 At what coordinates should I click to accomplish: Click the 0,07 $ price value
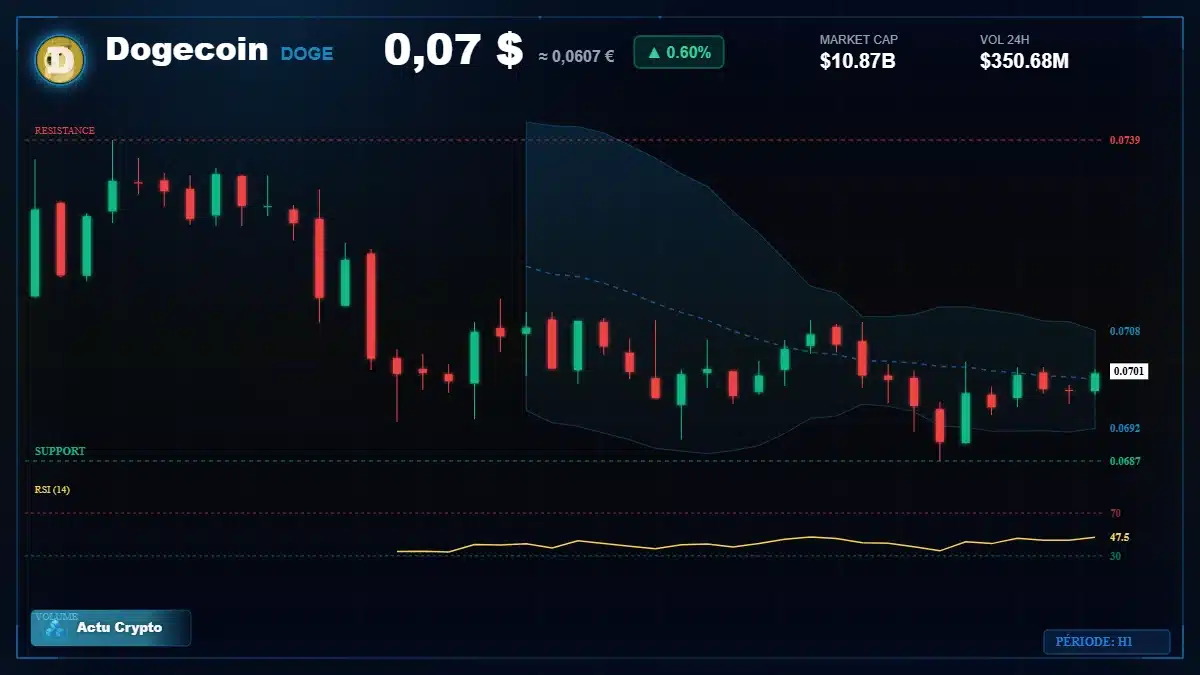(x=454, y=50)
